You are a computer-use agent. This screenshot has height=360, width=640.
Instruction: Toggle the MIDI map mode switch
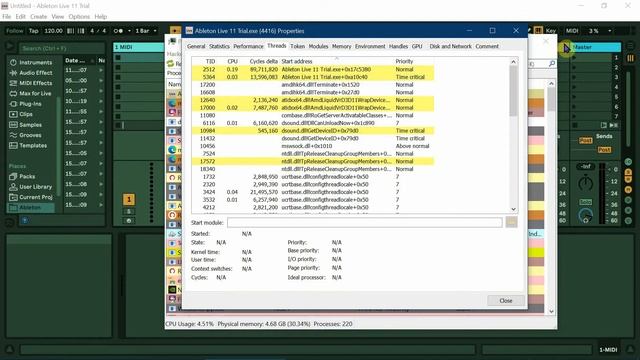point(572,31)
